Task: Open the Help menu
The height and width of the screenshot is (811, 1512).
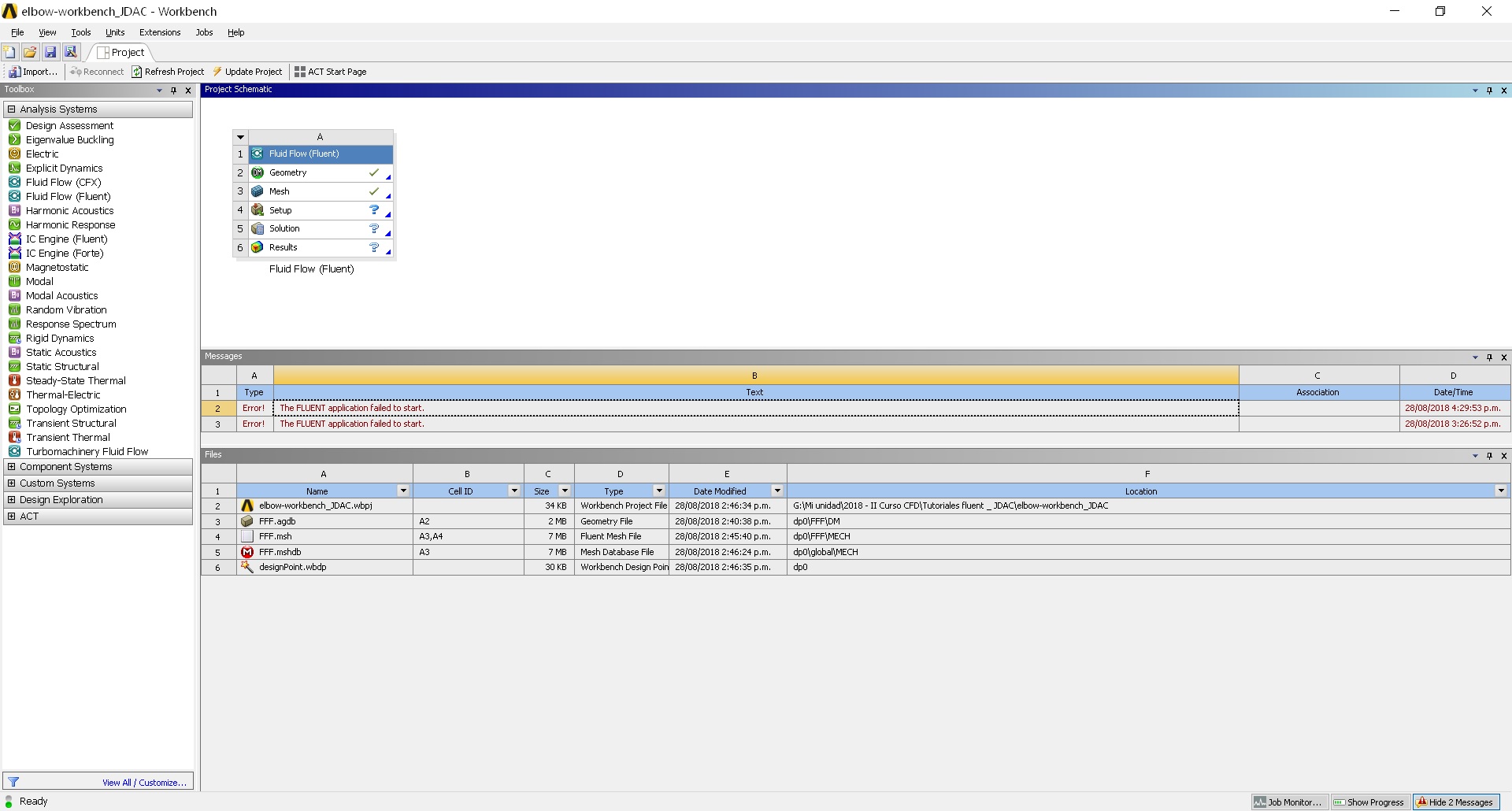Action: point(235,32)
